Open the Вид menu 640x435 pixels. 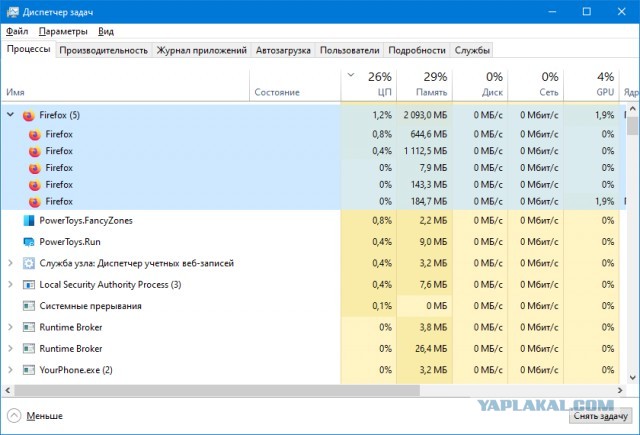coord(106,31)
